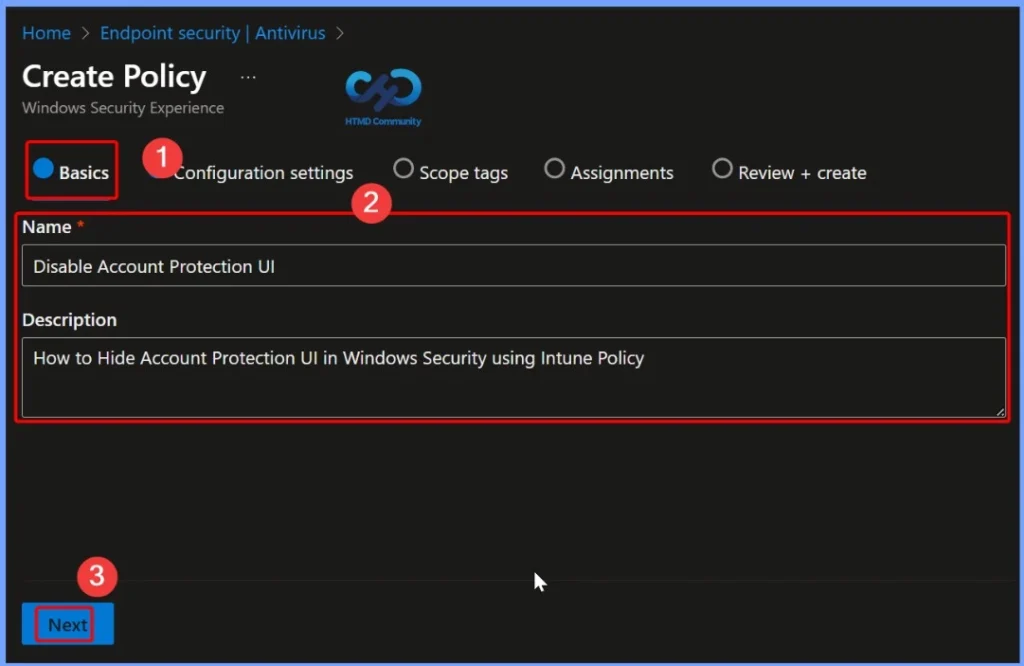Click the Next button
The width and height of the screenshot is (1024, 666).
pos(67,623)
